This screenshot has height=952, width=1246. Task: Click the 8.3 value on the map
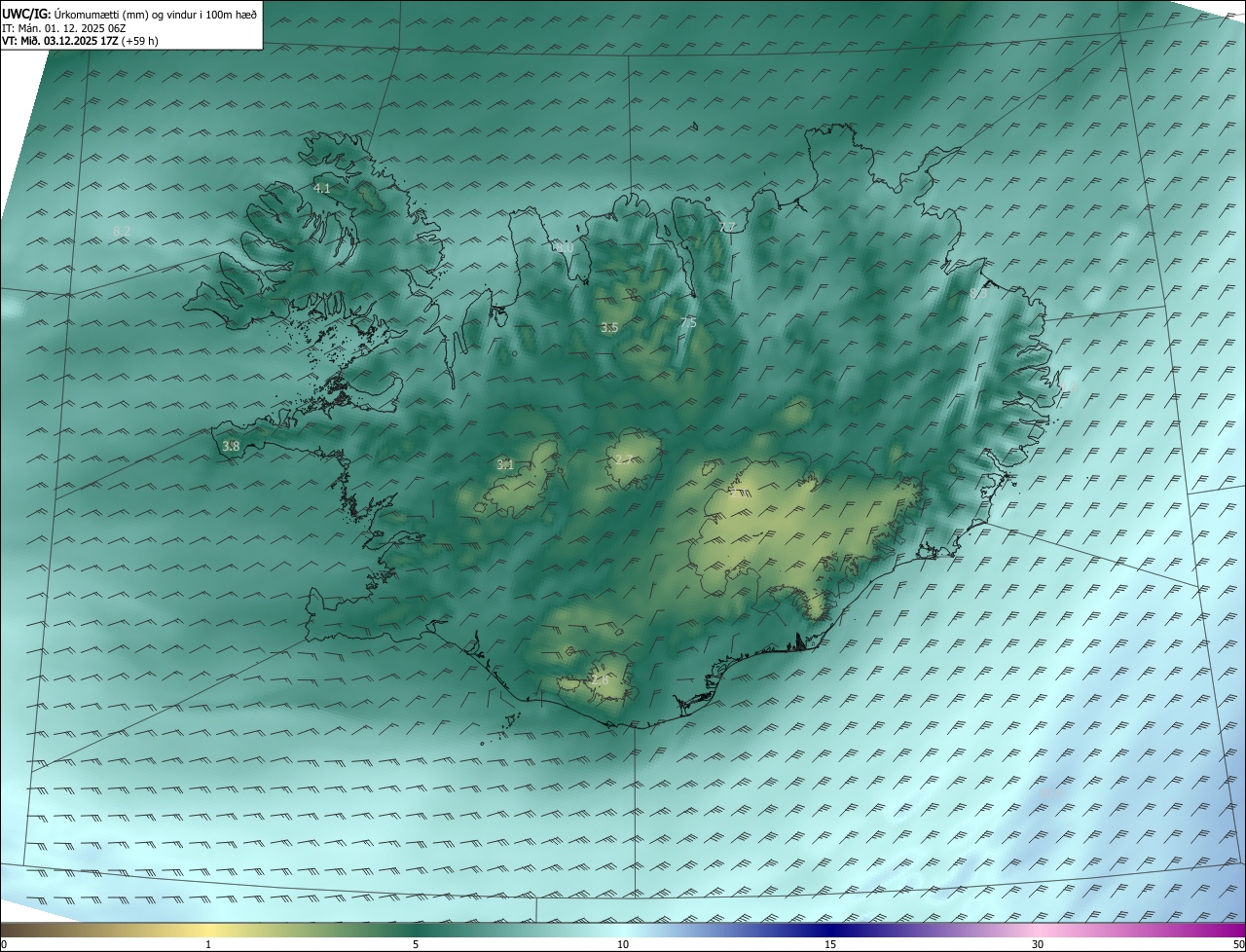pos(978,293)
